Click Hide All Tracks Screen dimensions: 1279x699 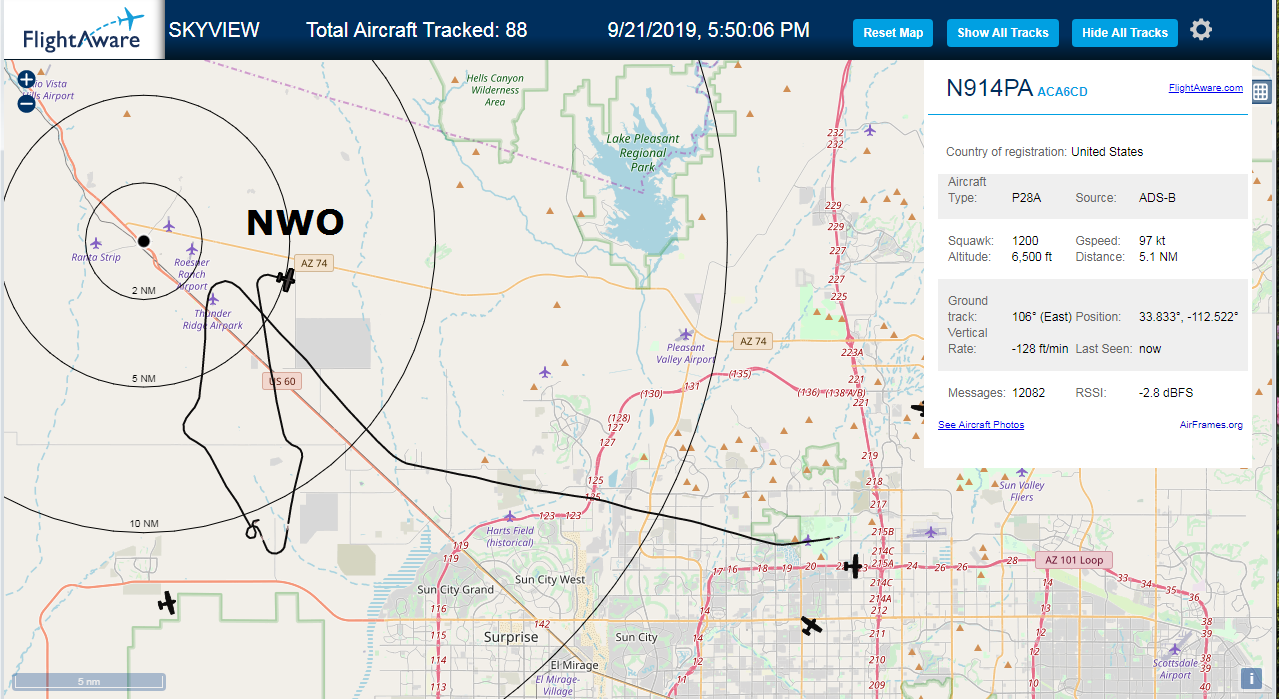coord(1125,33)
